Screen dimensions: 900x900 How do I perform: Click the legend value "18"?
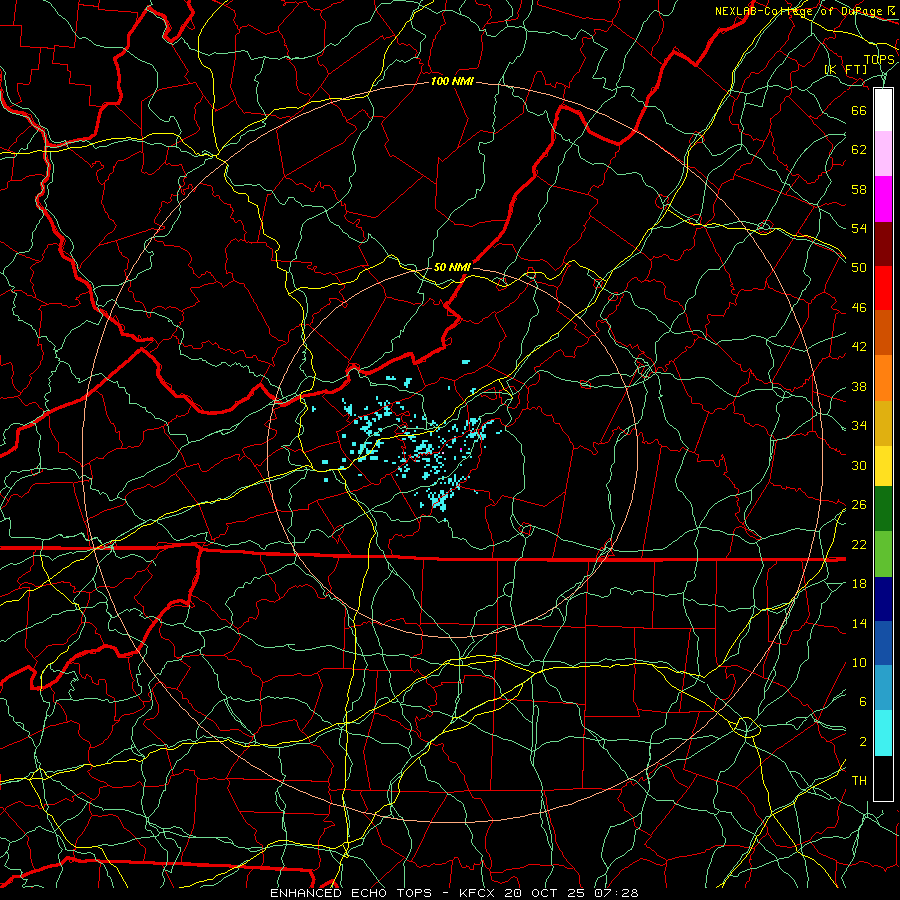coord(859,584)
